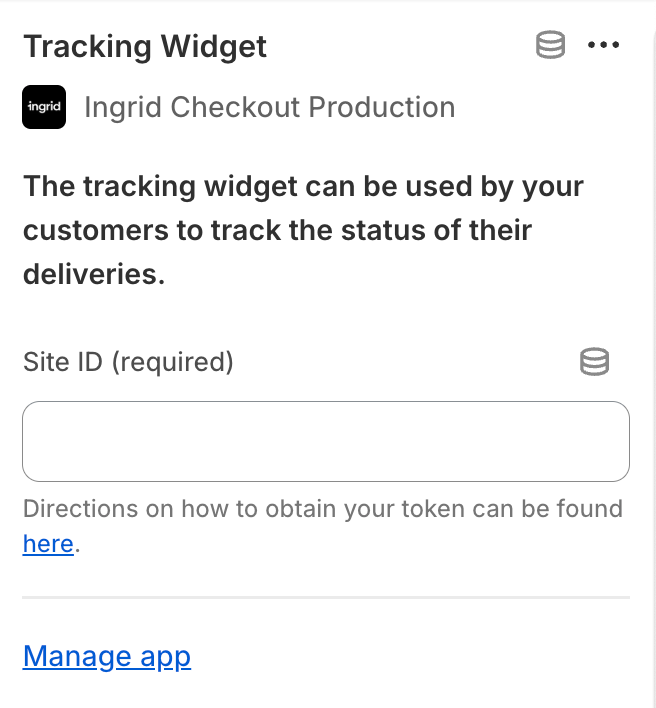Open the three-dot more actions menu
Screen dimensions: 656x708
tap(603, 45)
